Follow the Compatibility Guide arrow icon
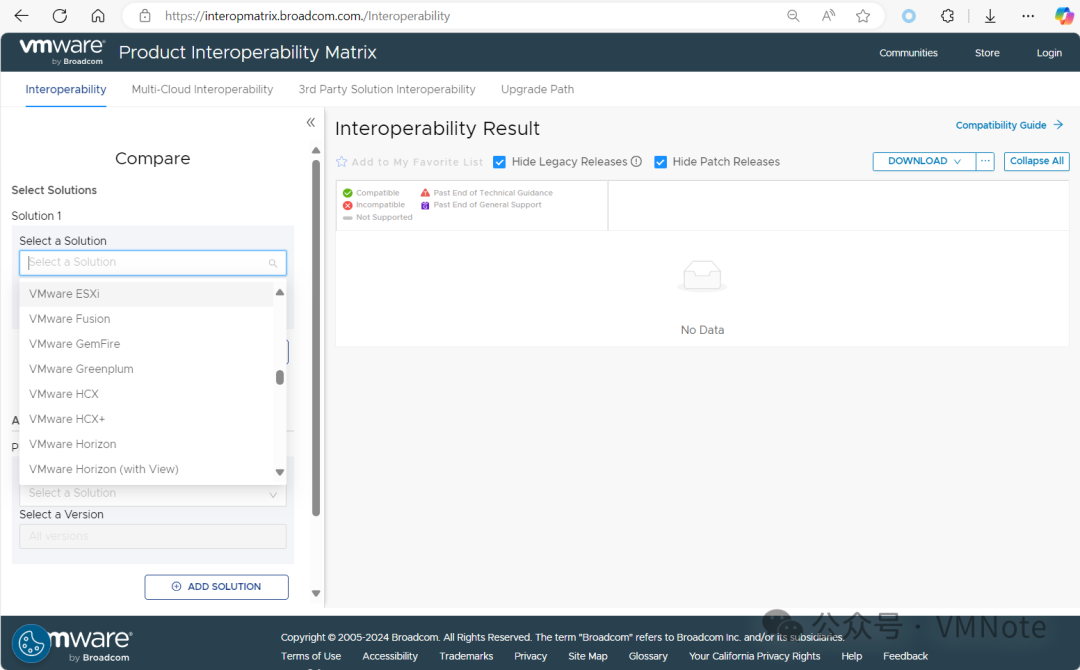1080x670 pixels. pos(1059,125)
